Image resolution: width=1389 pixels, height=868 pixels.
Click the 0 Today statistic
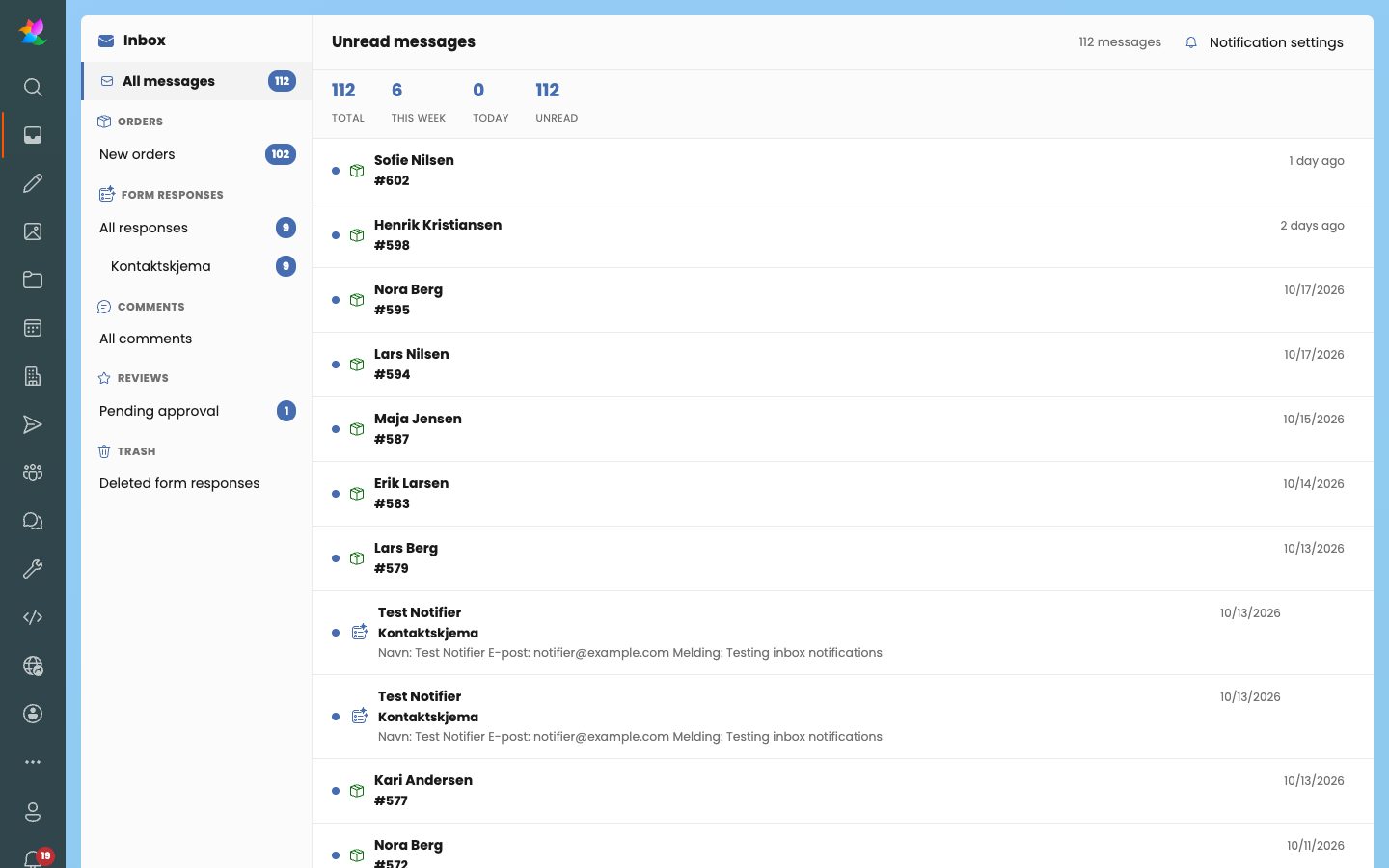pos(490,102)
